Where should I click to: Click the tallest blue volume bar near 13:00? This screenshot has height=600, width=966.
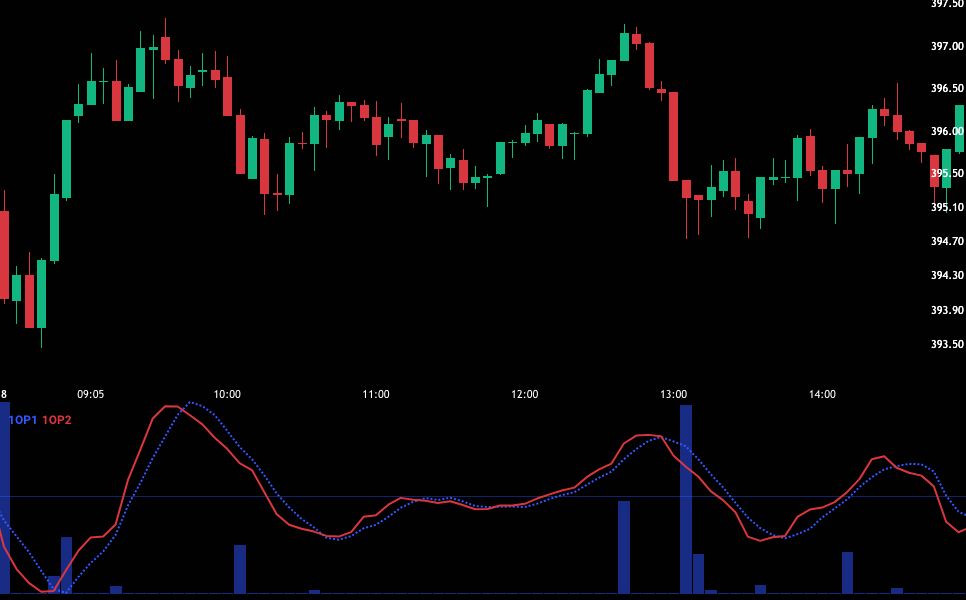pyautogui.click(x=686, y=498)
